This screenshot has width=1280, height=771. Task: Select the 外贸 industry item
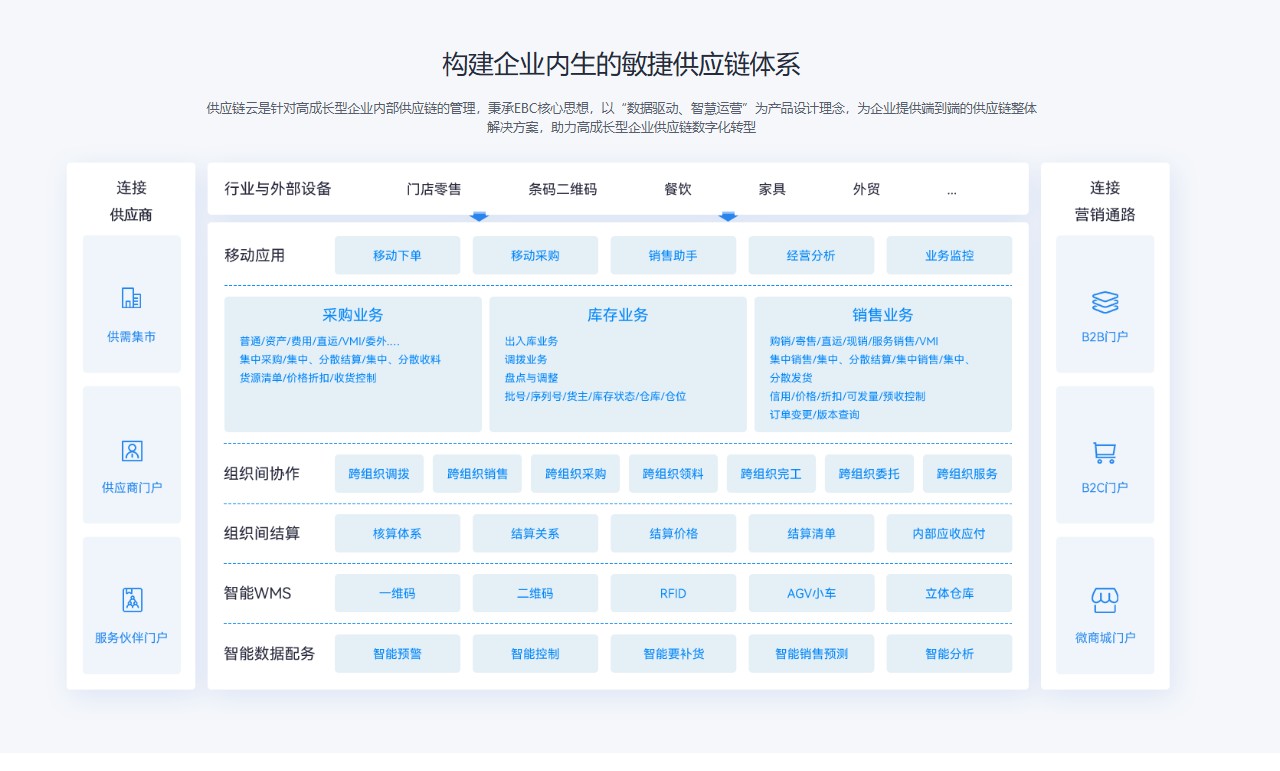click(866, 189)
